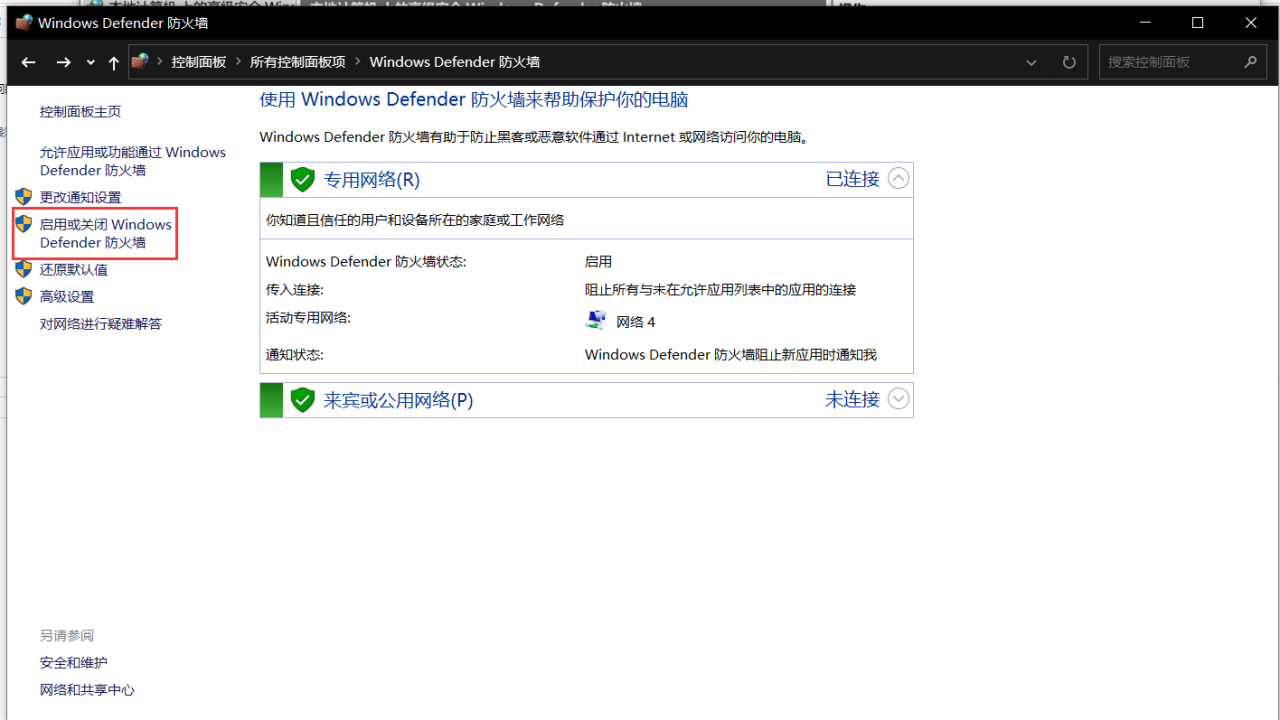1280x720 pixels.
Task: Click Windows Defender 防火墙 breadcrumb
Action: (x=454, y=62)
